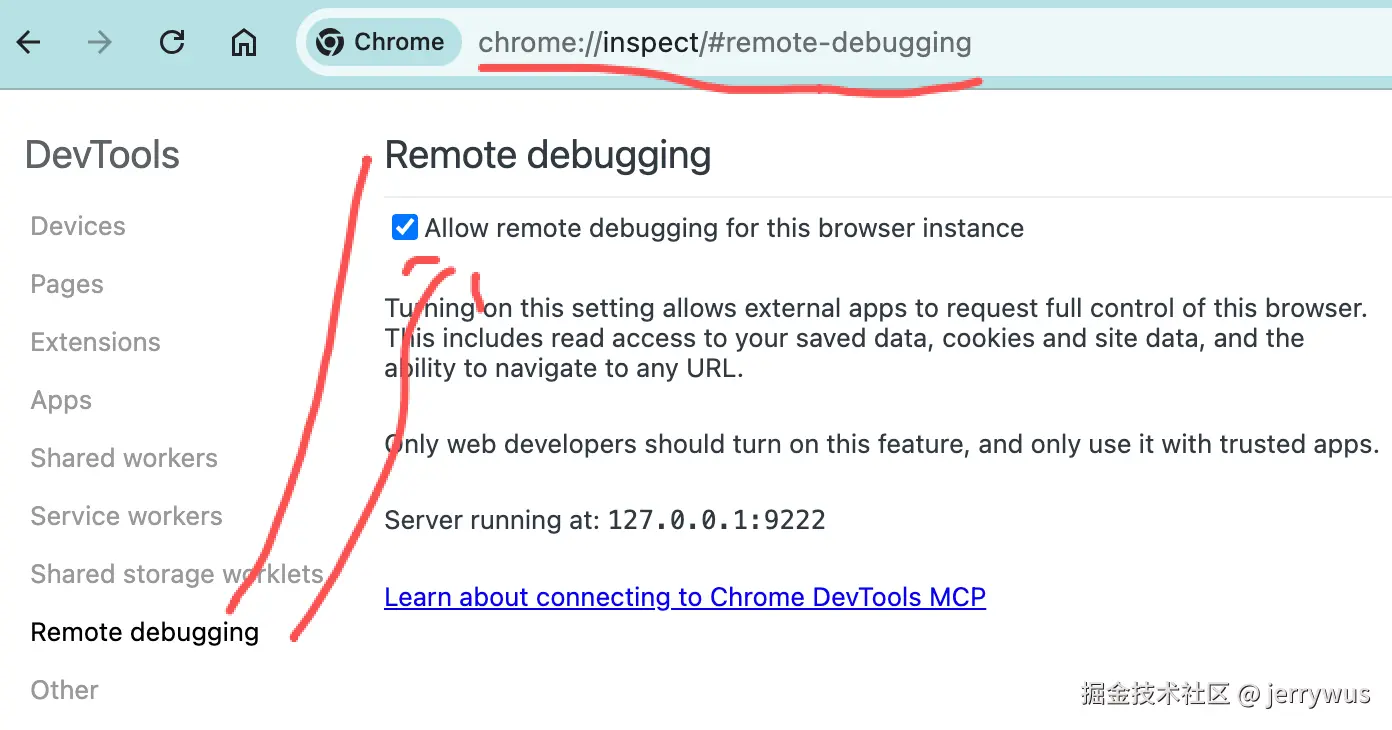Go to the home page icon
Viewport: 1392px width, 730px height.
coord(244,43)
